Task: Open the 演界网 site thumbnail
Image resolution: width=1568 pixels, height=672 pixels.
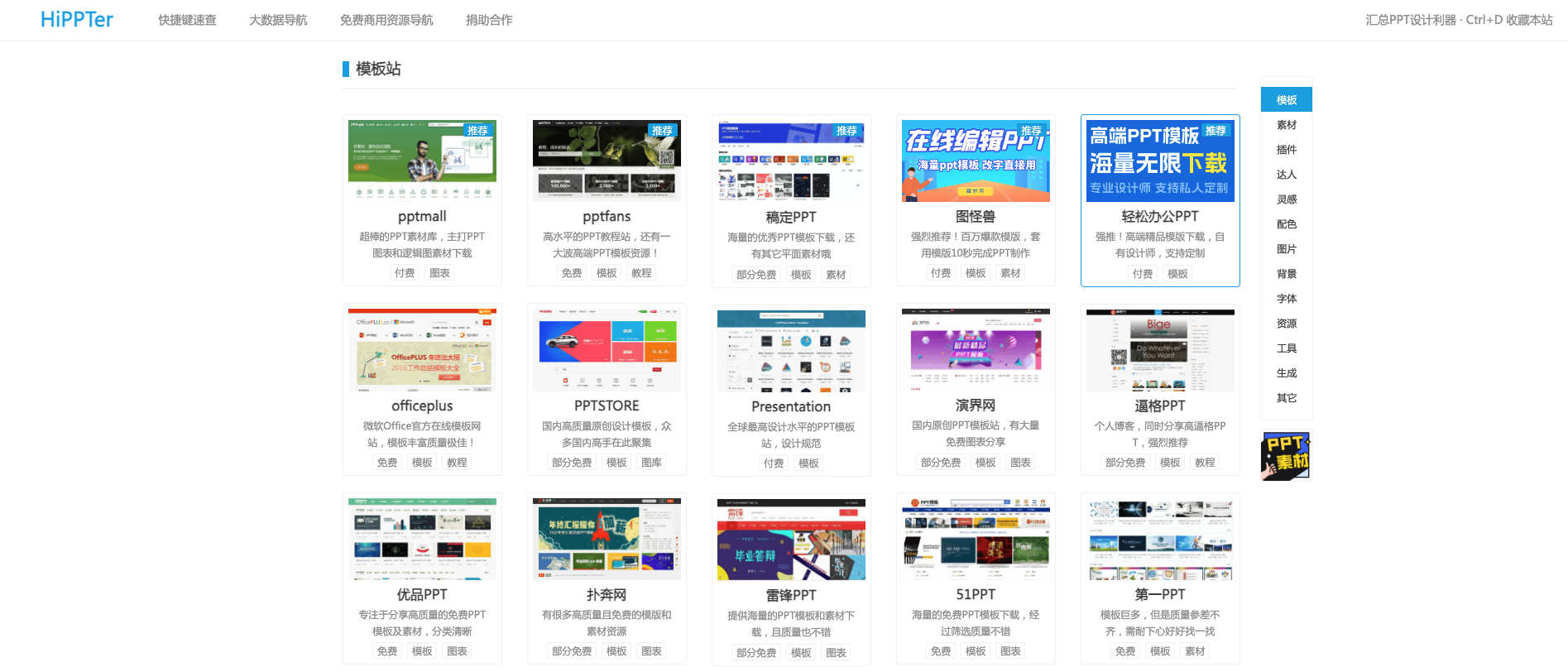Action: pos(976,350)
